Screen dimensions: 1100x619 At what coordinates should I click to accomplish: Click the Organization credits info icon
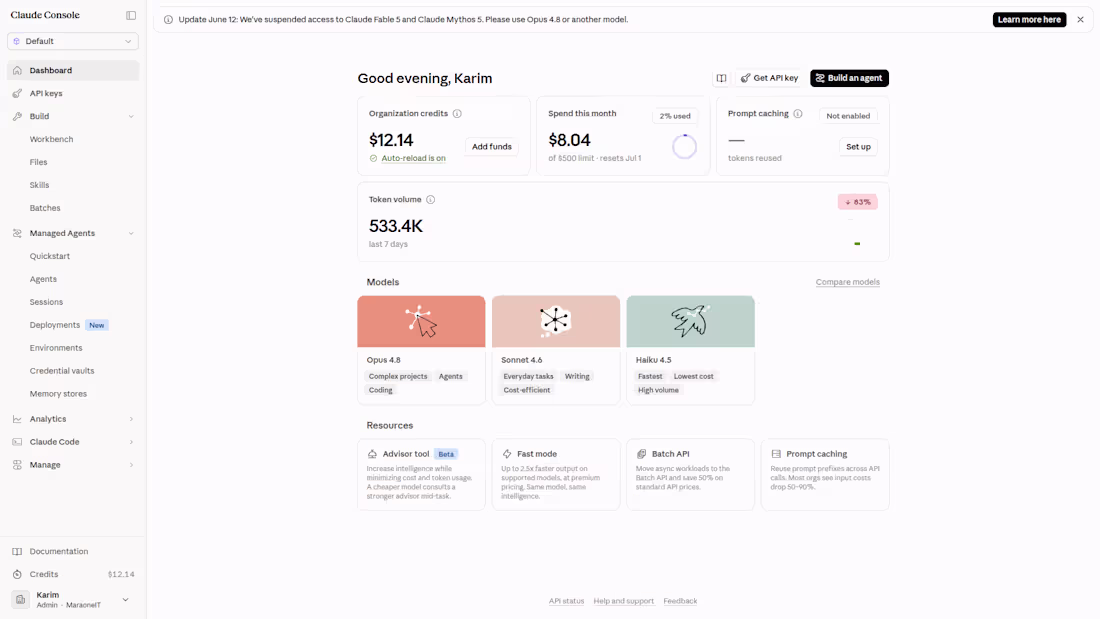click(457, 114)
